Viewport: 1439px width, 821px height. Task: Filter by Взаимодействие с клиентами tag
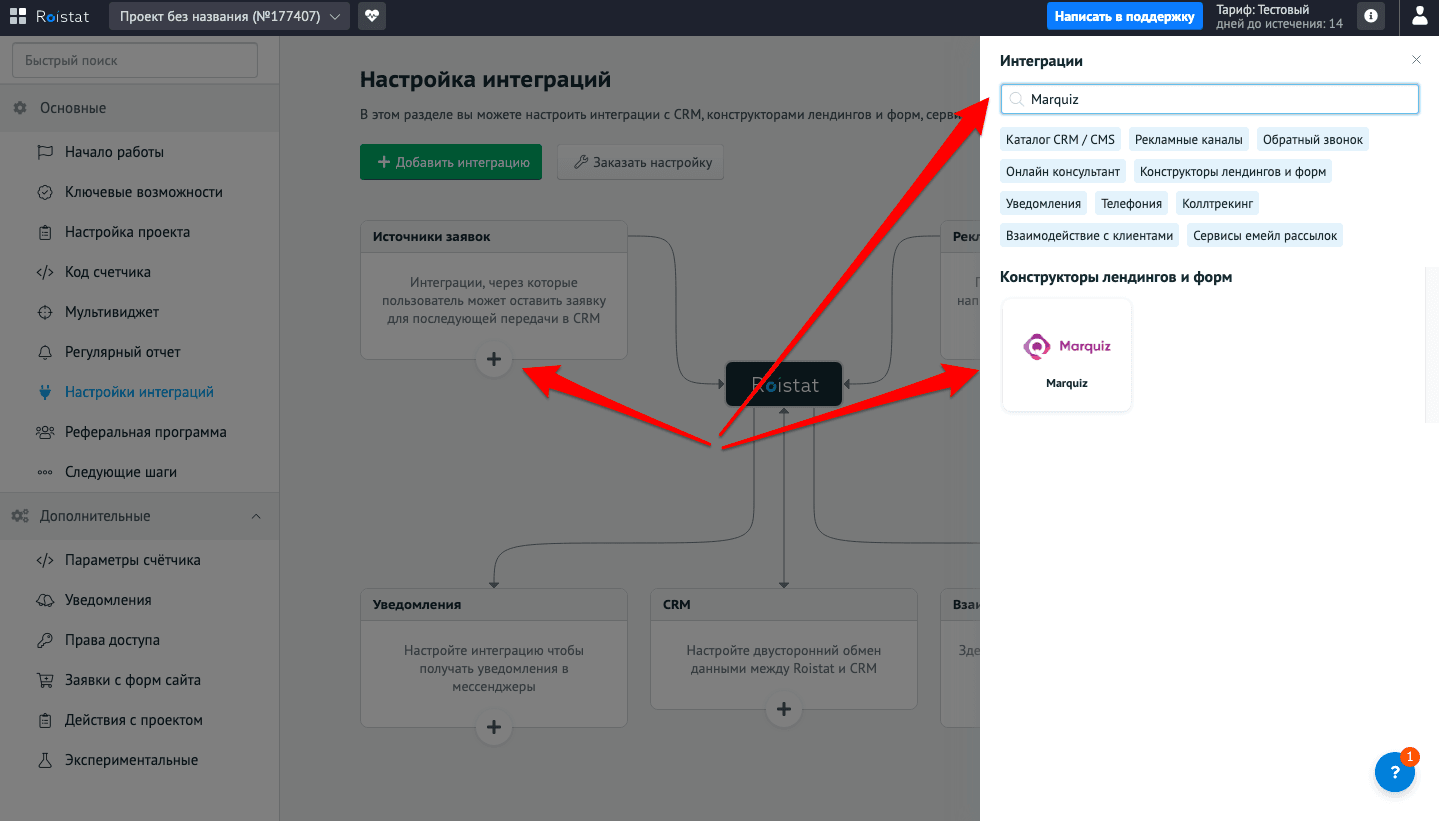click(x=1089, y=235)
